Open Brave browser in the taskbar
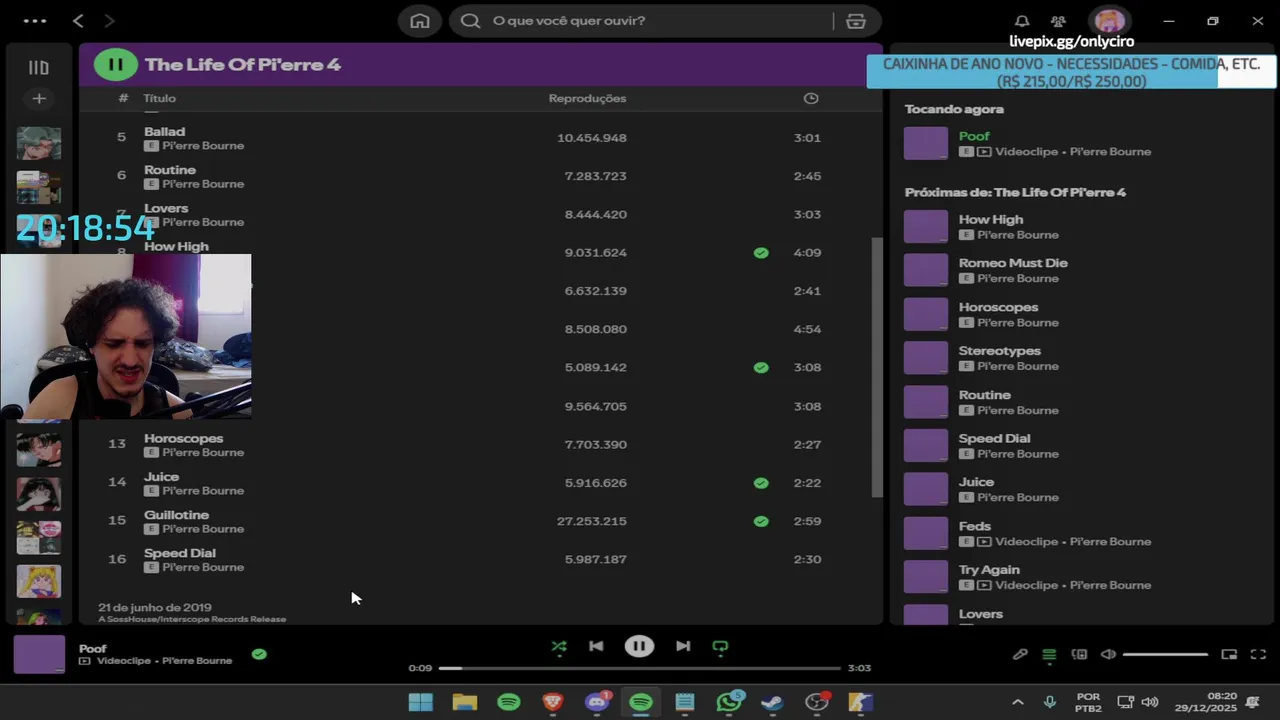 [553, 702]
